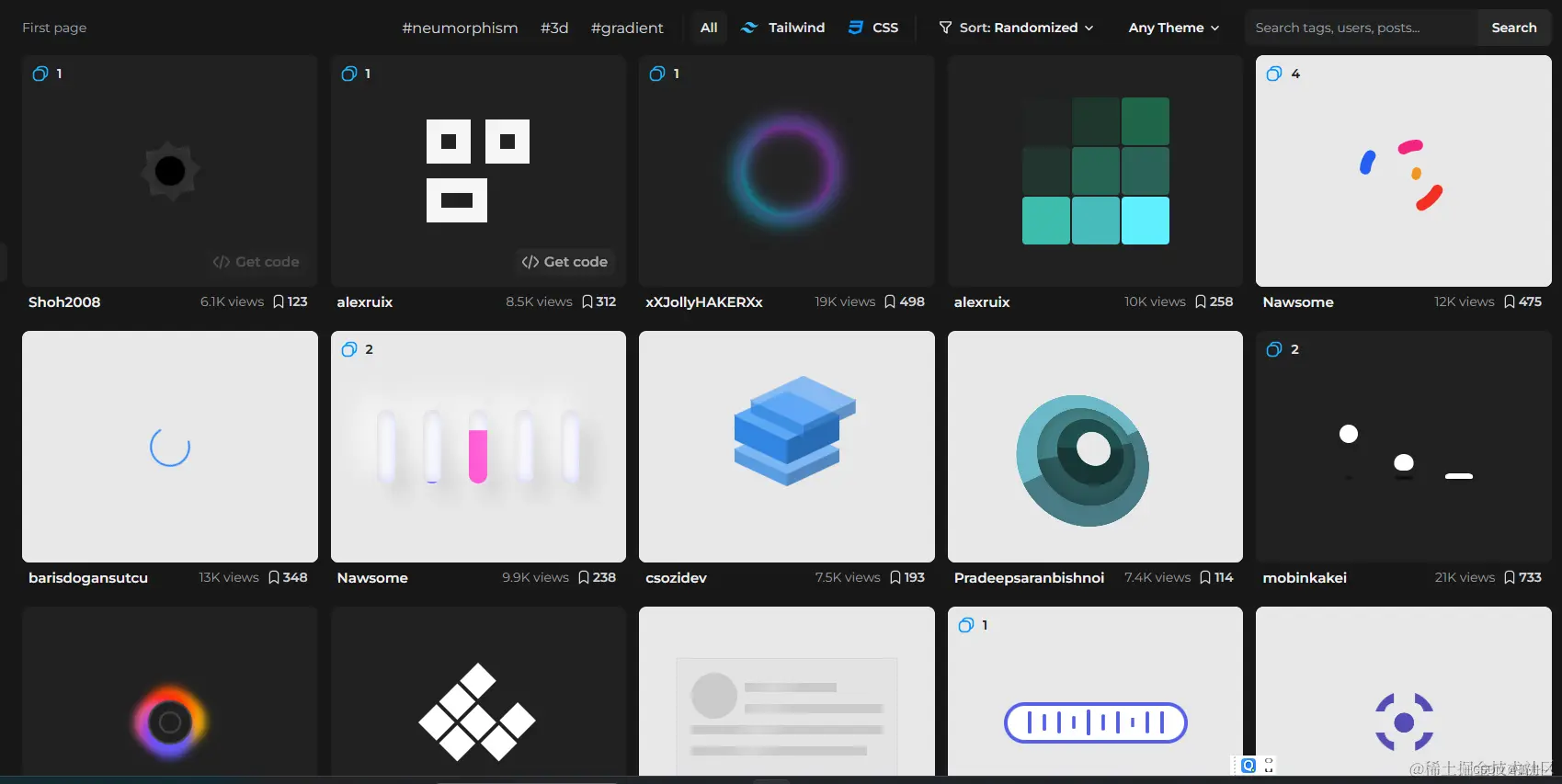The height and width of the screenshot is (784, 1562).
Task: Click bookmark icon showing 238 saves
Action: 584,577
